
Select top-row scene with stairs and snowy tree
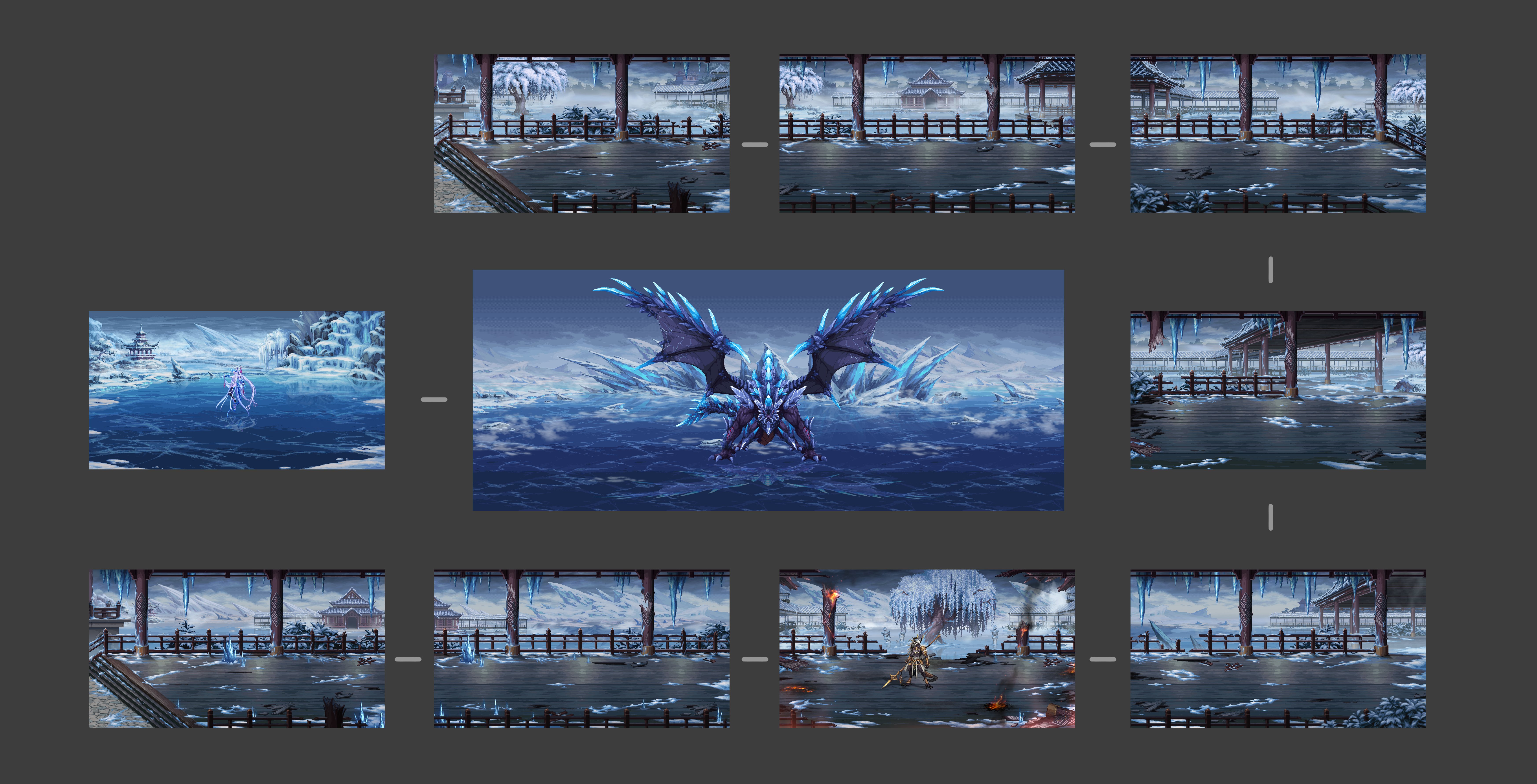point(582,134)
